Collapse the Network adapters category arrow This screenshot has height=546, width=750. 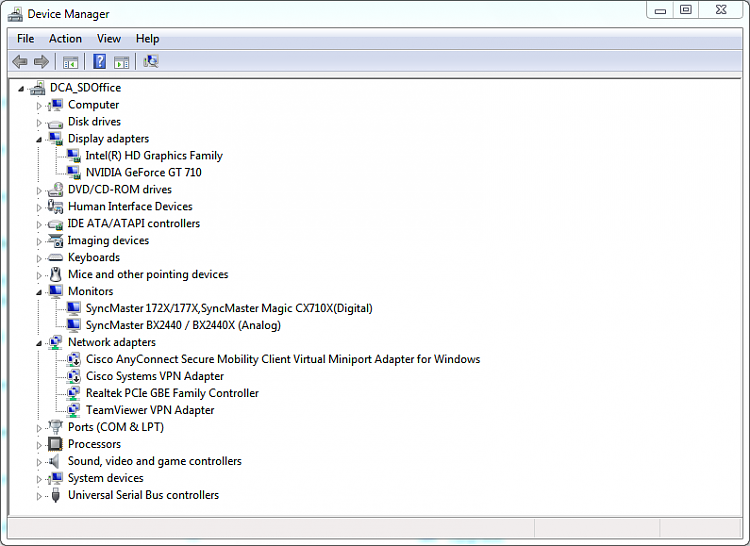pyautogui.click(x=39, y=343)
